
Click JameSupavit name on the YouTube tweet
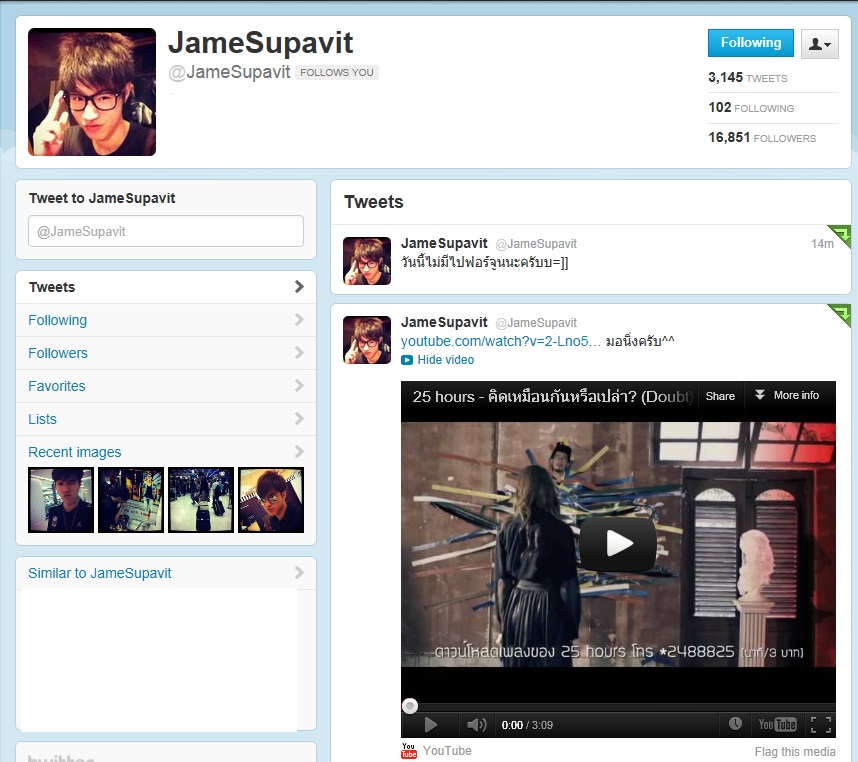point(444,322)
